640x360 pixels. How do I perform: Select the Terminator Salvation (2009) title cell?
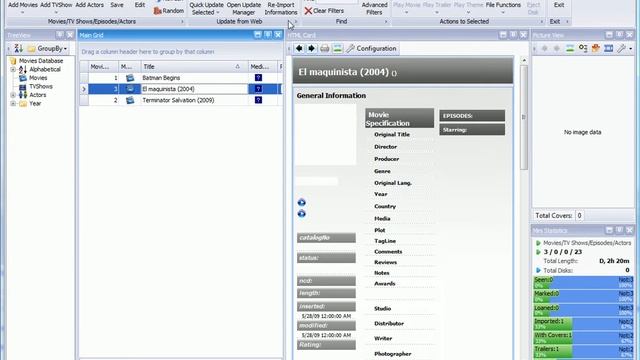click(x=194, y=100)
